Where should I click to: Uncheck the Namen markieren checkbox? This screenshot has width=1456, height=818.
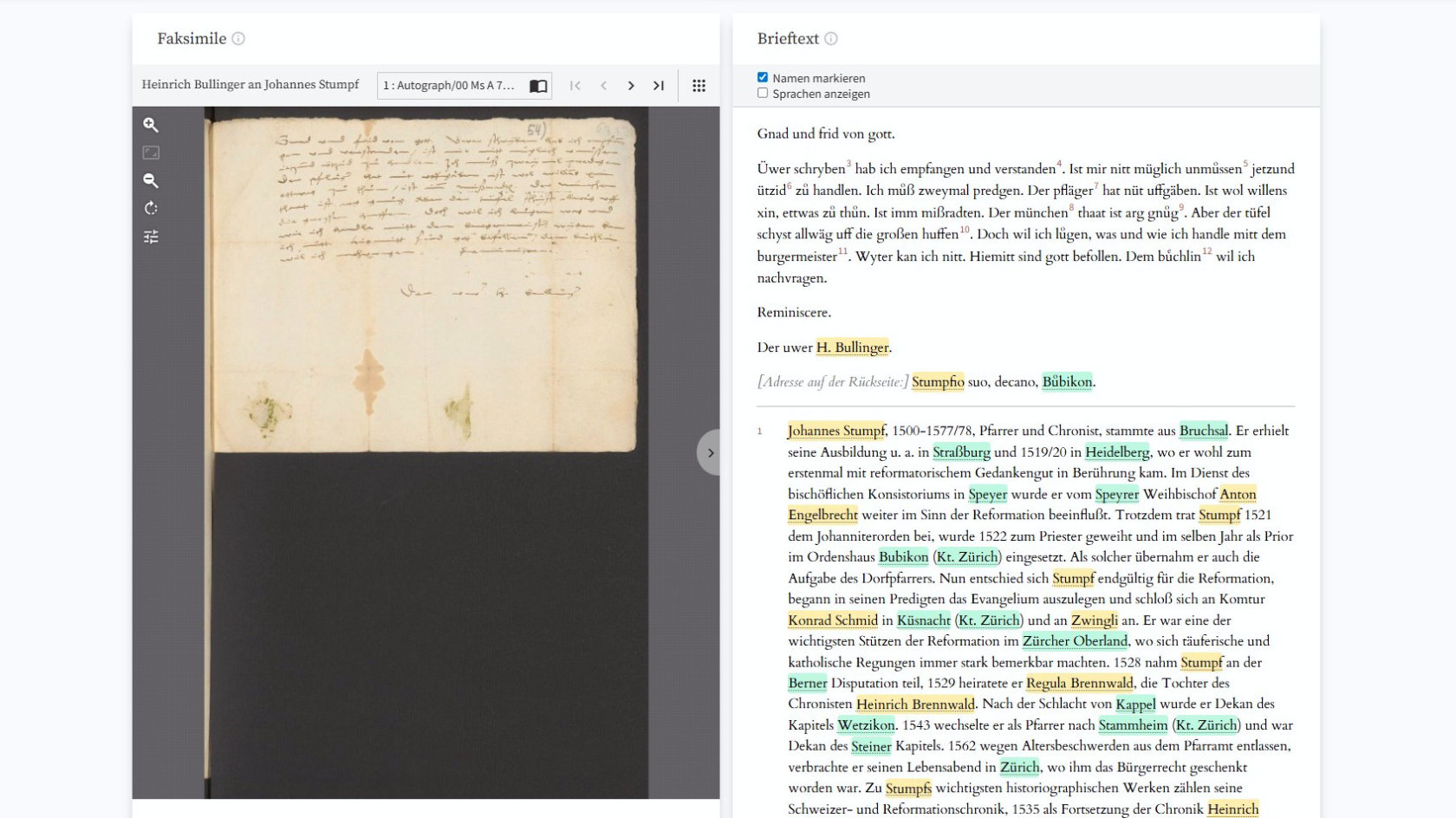click(763, 77)
